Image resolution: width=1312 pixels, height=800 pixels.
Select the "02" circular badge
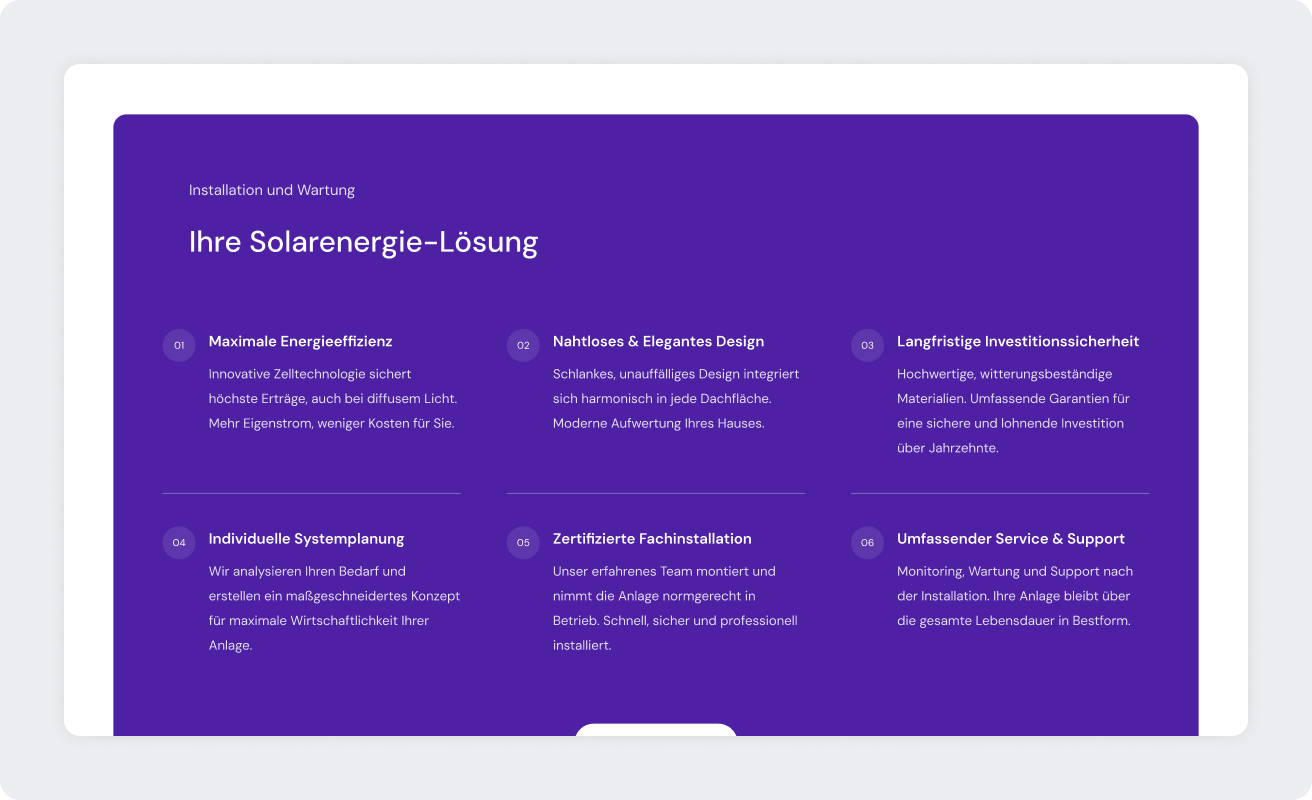pos(523,344)
